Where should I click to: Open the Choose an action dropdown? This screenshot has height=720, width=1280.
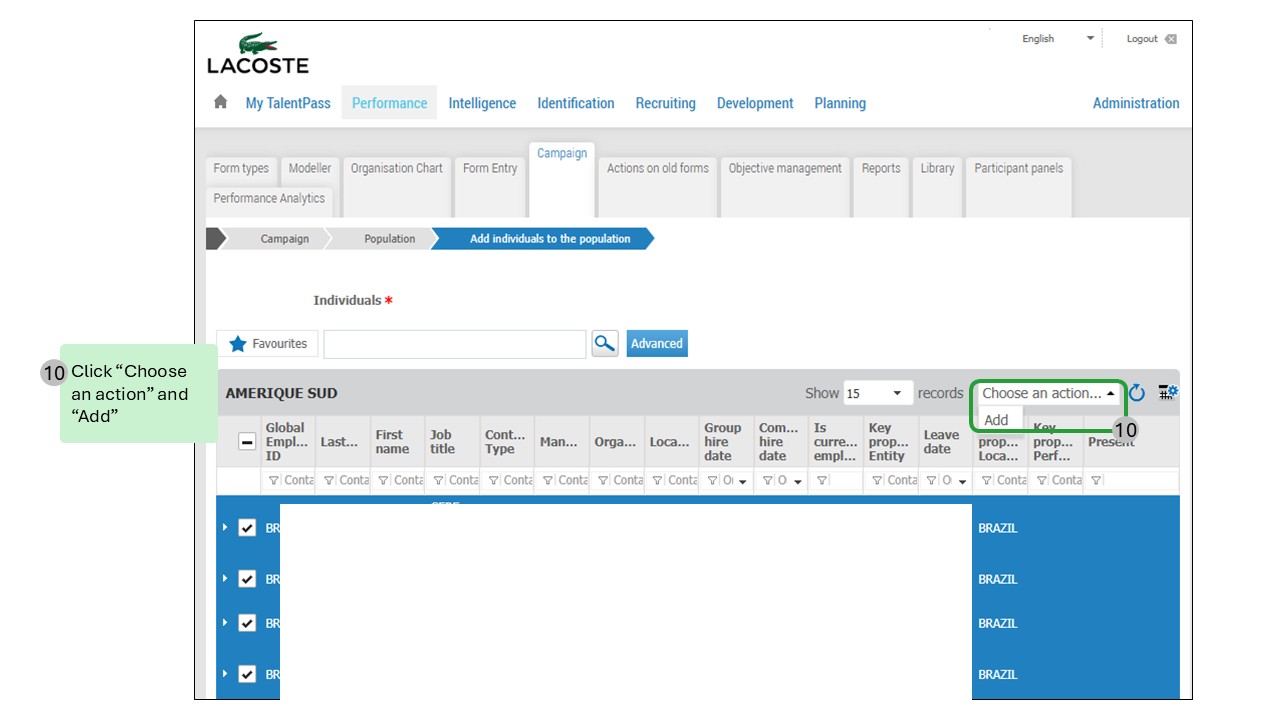(x=1047, y=393)
